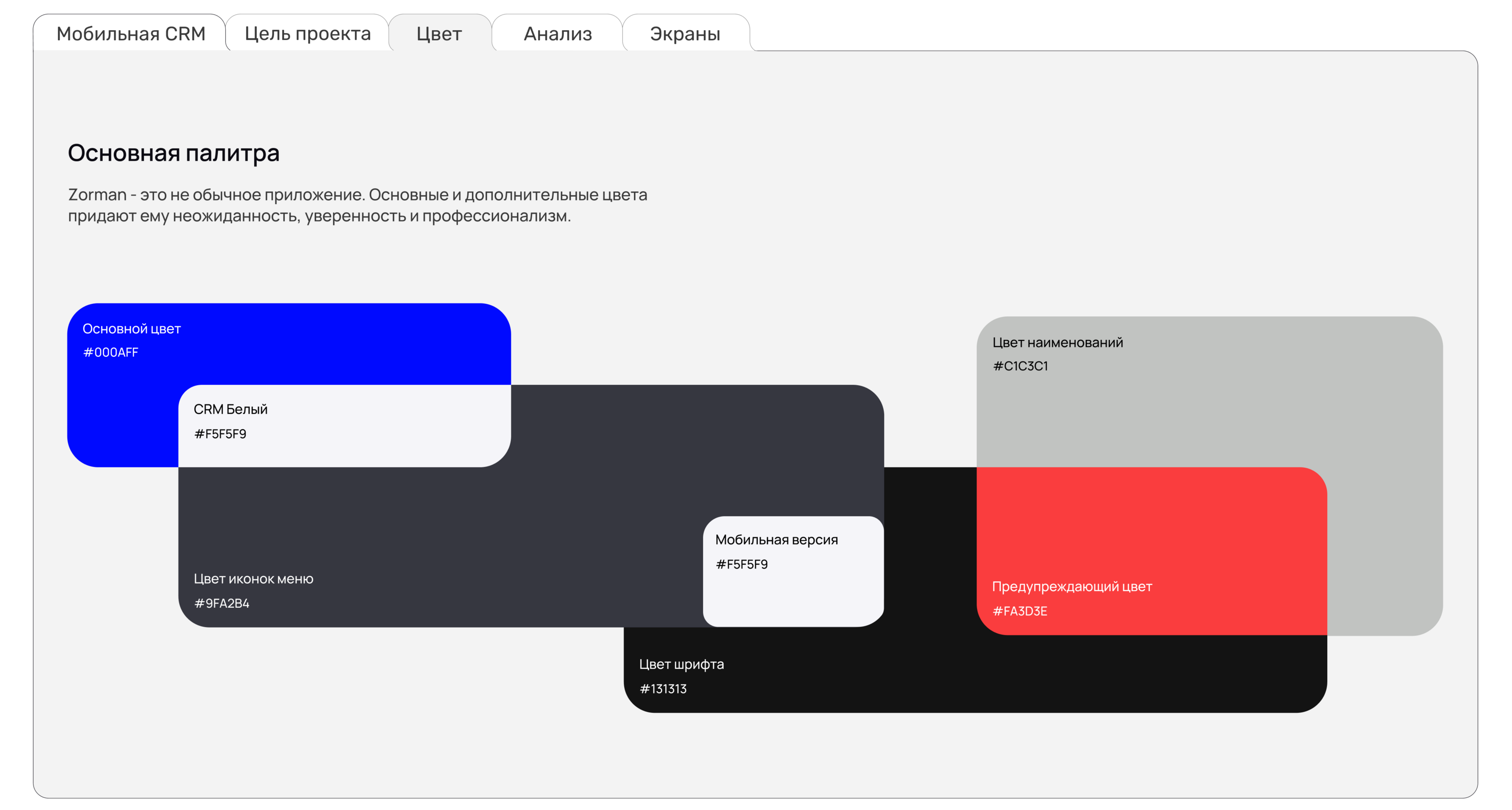Image resolution: width=1512 pixels, height=810 pixels.
Task: Go to the Экраны tab
Action: coord(684,34)
